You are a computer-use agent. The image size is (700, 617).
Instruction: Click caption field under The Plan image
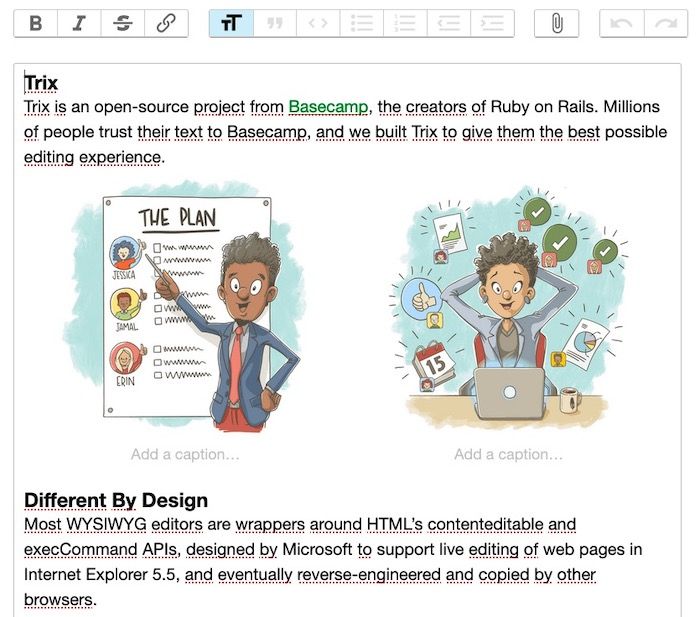click(x=185, y=455)
